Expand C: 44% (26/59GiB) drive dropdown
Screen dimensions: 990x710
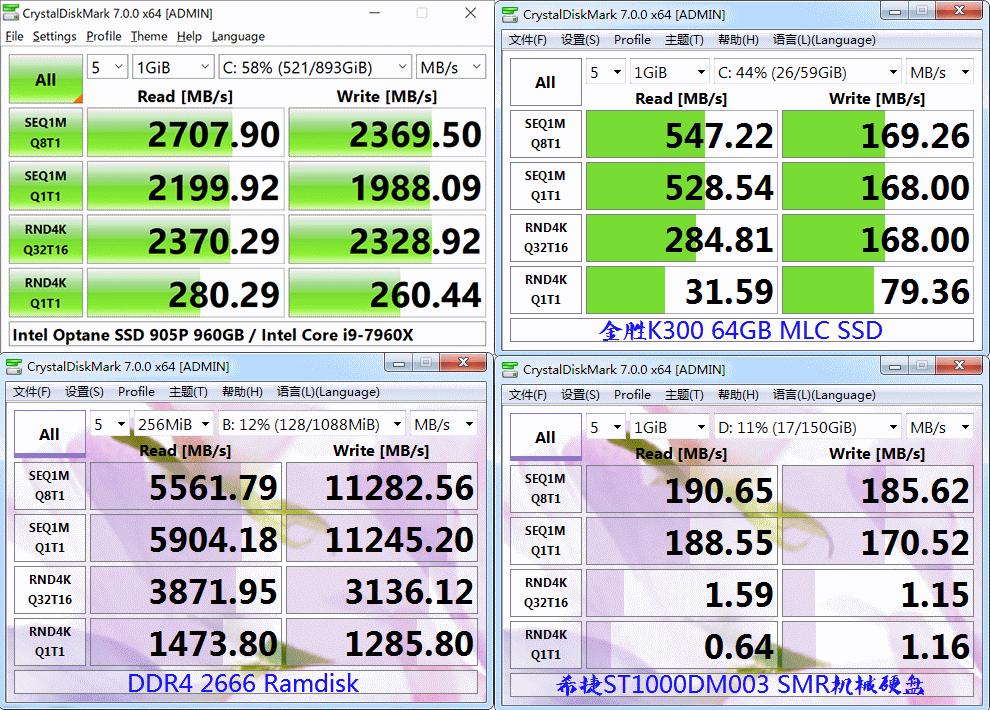(808, 73)
